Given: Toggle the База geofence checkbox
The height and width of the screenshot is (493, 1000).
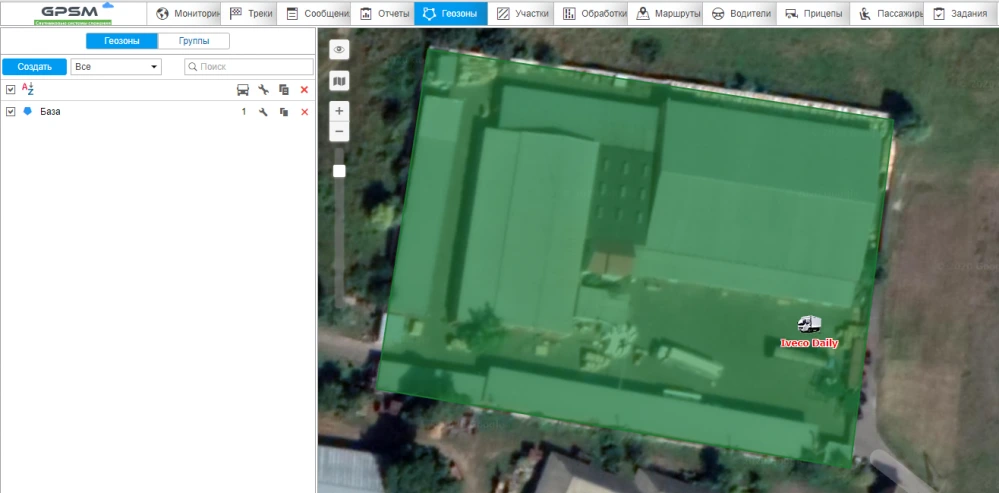Looking at the screenshot, I should pyautogui.click(x=11, y=112).
